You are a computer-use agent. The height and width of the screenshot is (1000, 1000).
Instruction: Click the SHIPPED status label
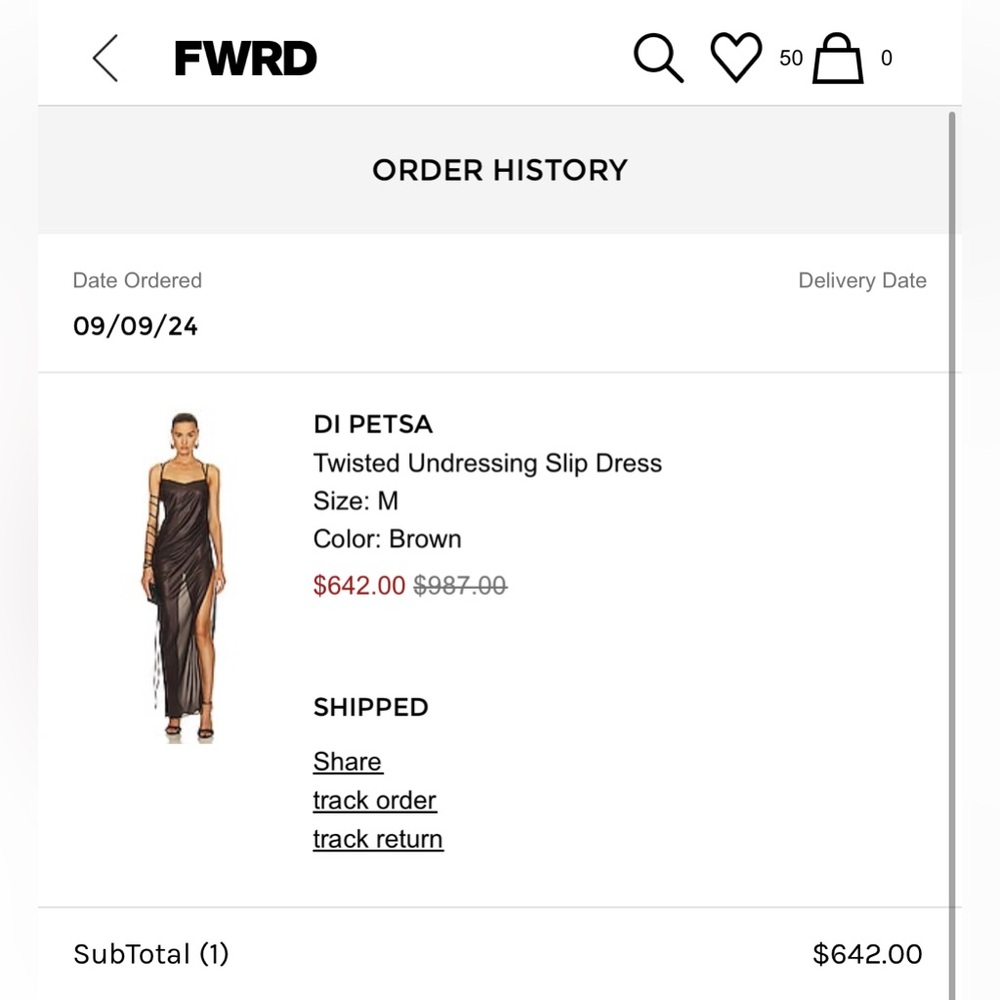point(371,707)
